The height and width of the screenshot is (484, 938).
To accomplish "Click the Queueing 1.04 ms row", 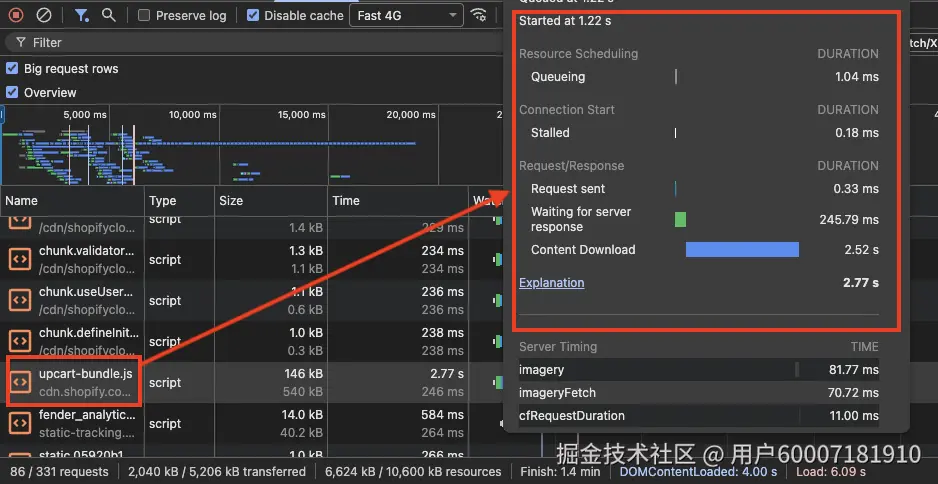I will coord(699,77).
